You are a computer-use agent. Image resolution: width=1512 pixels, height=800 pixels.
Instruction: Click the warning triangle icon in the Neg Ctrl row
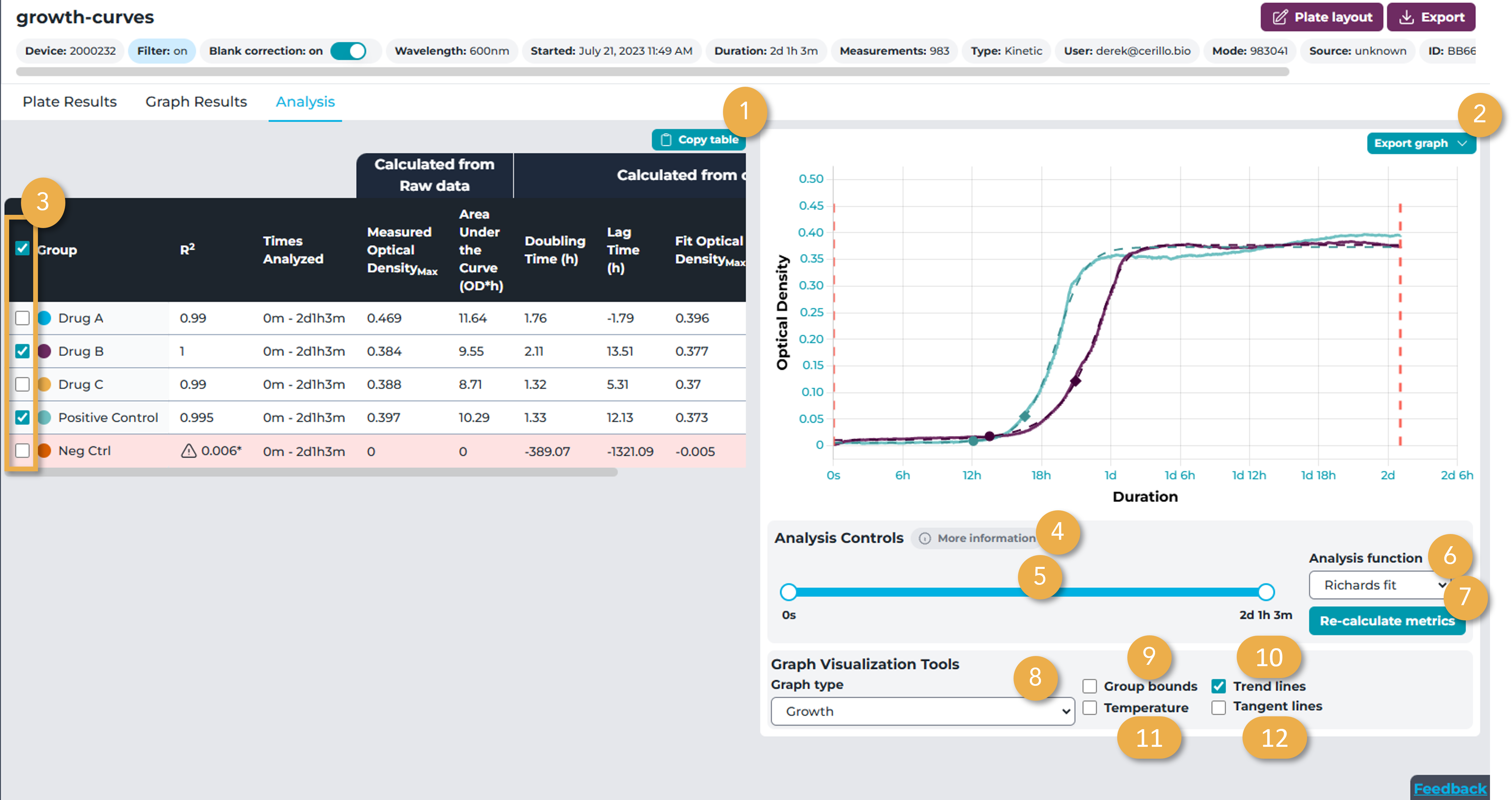point(188,451)
